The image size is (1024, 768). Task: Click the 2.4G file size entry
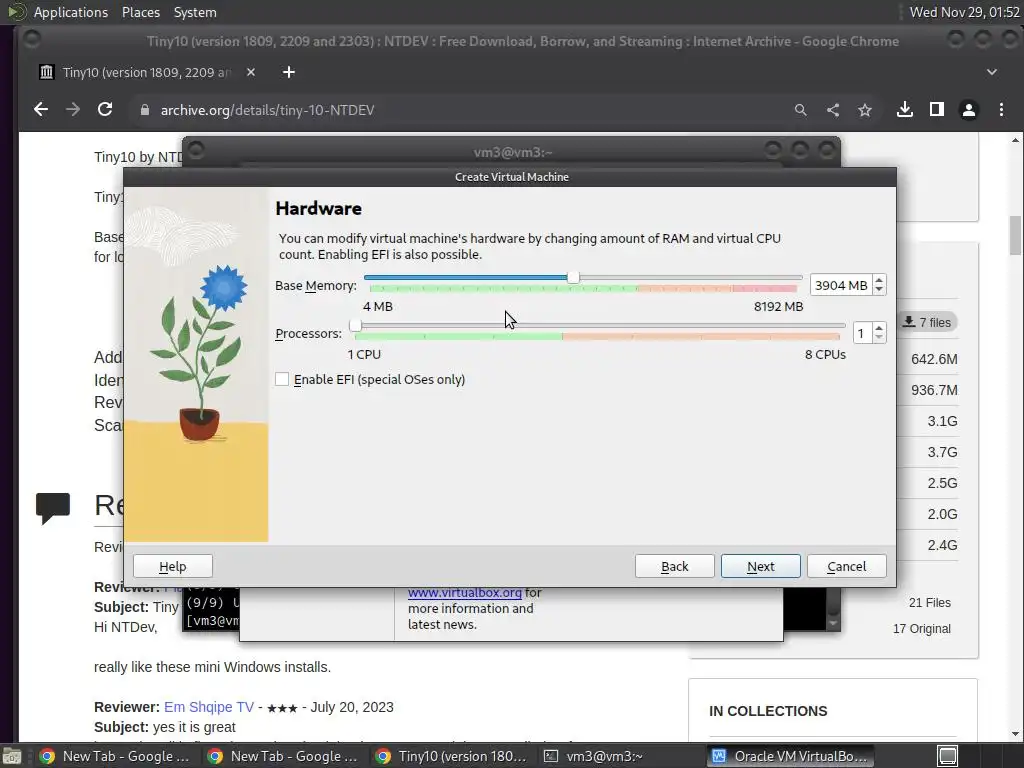942,545
